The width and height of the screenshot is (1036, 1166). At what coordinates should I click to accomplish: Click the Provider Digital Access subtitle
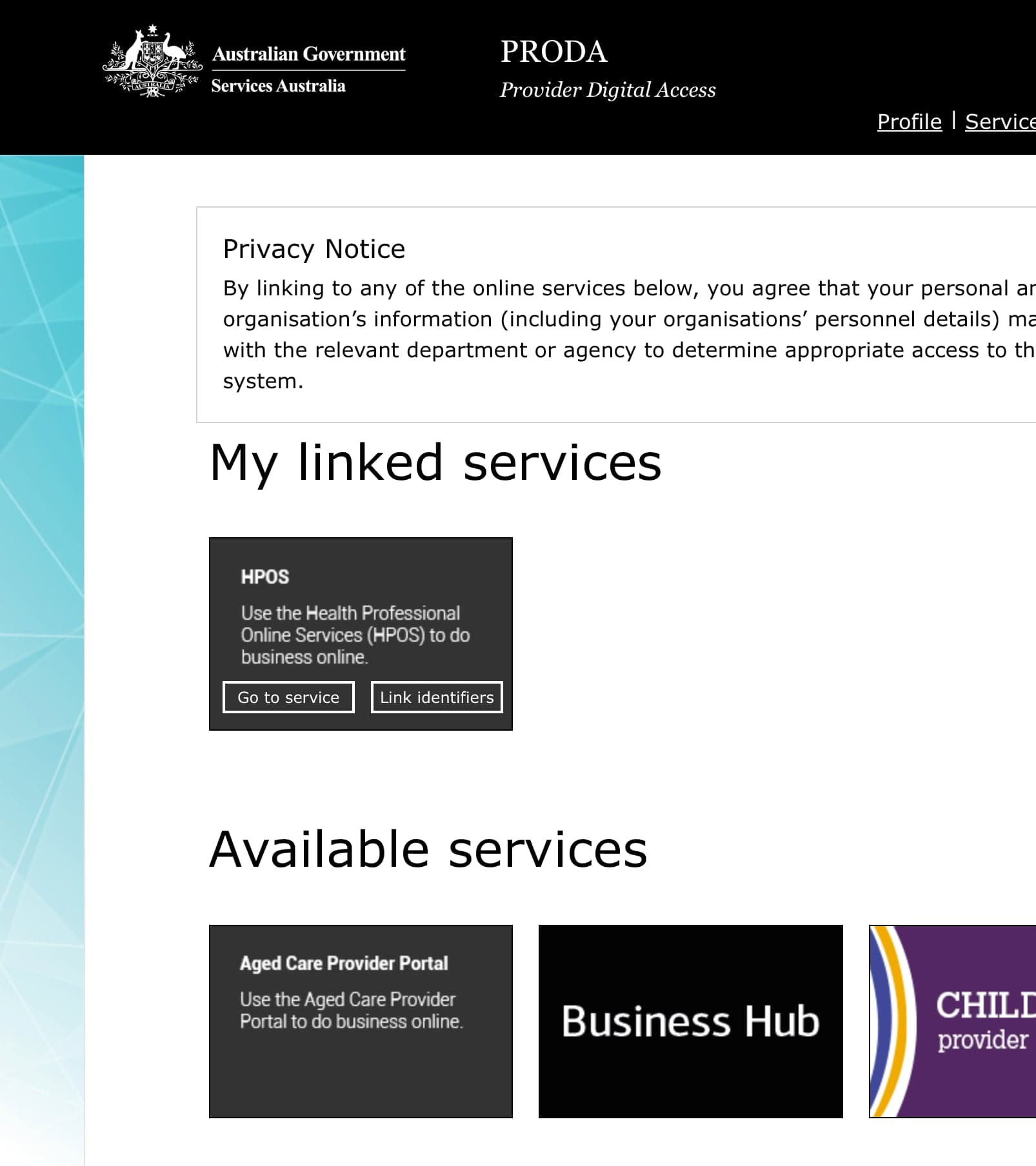coord(608,90)
